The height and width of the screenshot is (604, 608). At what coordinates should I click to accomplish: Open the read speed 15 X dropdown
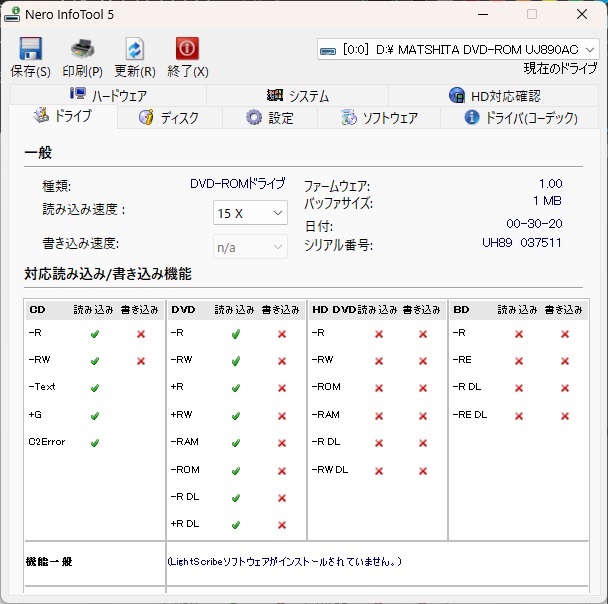[250, 212]
